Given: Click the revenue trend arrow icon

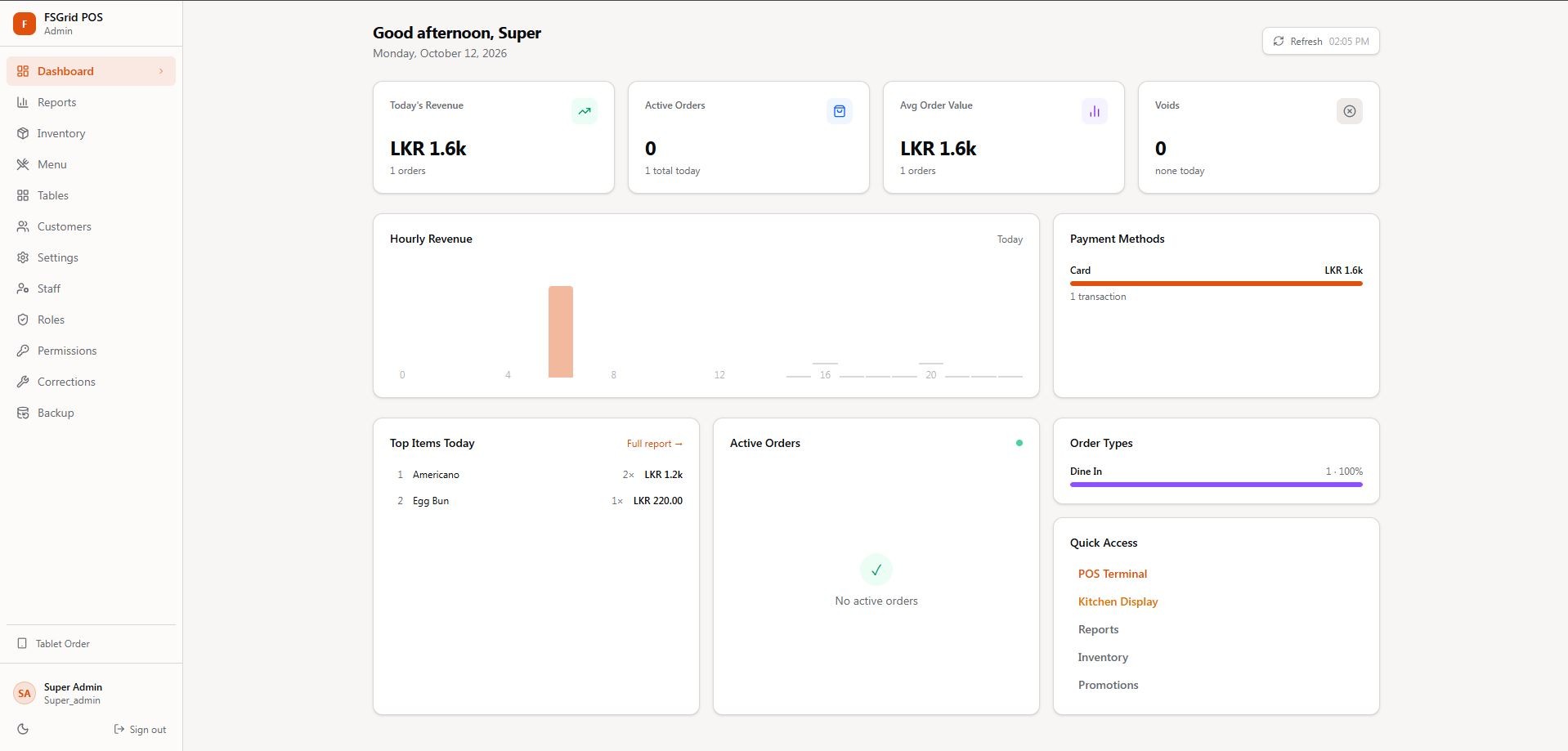Looking at the screenshot, I should [x=585, y=111].
